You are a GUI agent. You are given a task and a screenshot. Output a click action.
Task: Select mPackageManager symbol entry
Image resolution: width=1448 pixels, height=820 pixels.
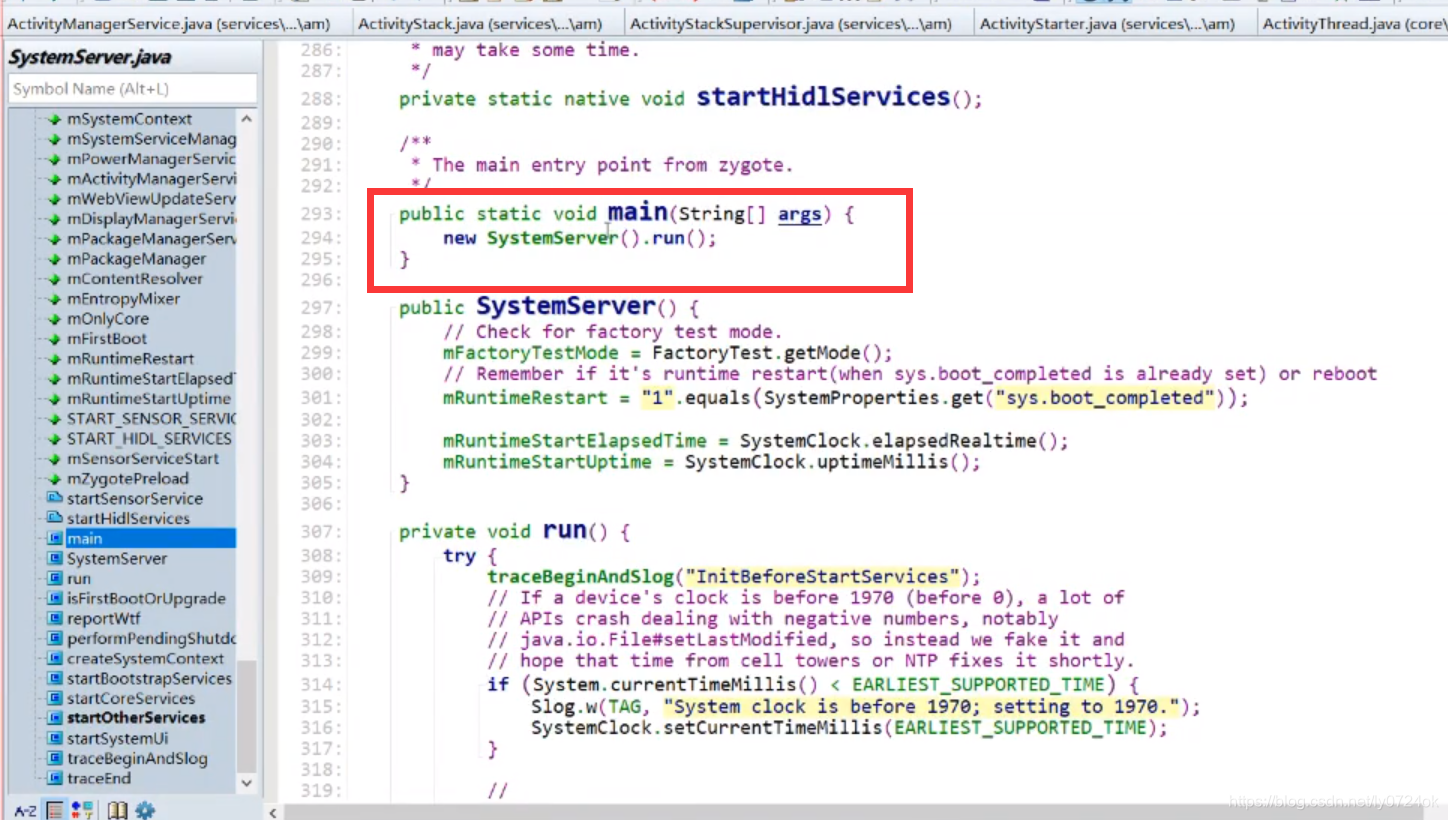point(136,259)
